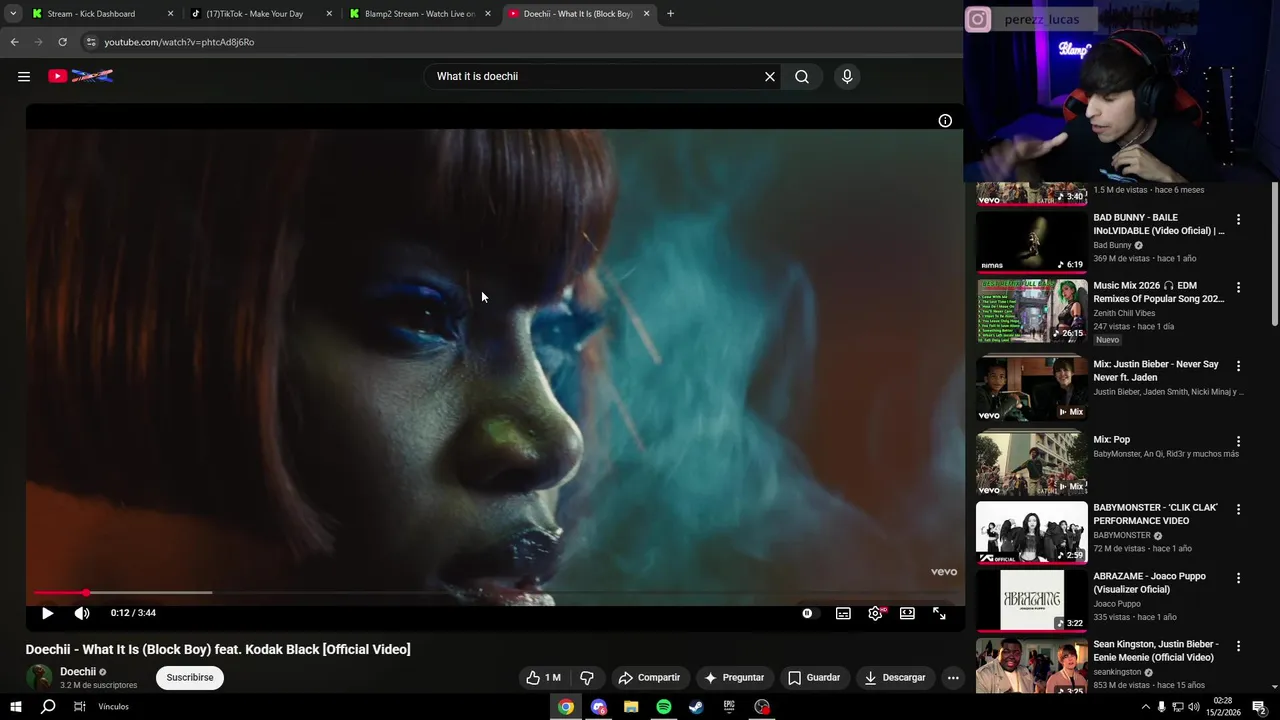This screenshot has height=720, width=1280.
Task: Open Steam from taskbar
Action: point(696,707)
